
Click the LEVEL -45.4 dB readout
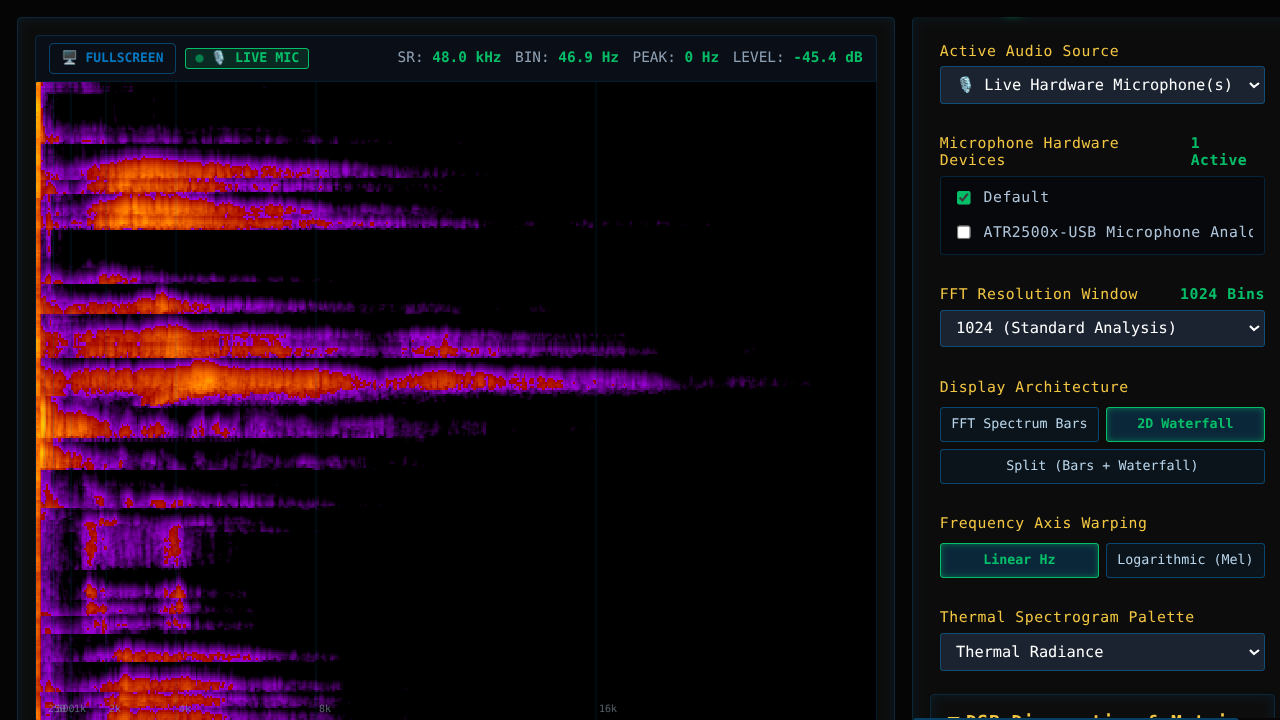point(798,58)
